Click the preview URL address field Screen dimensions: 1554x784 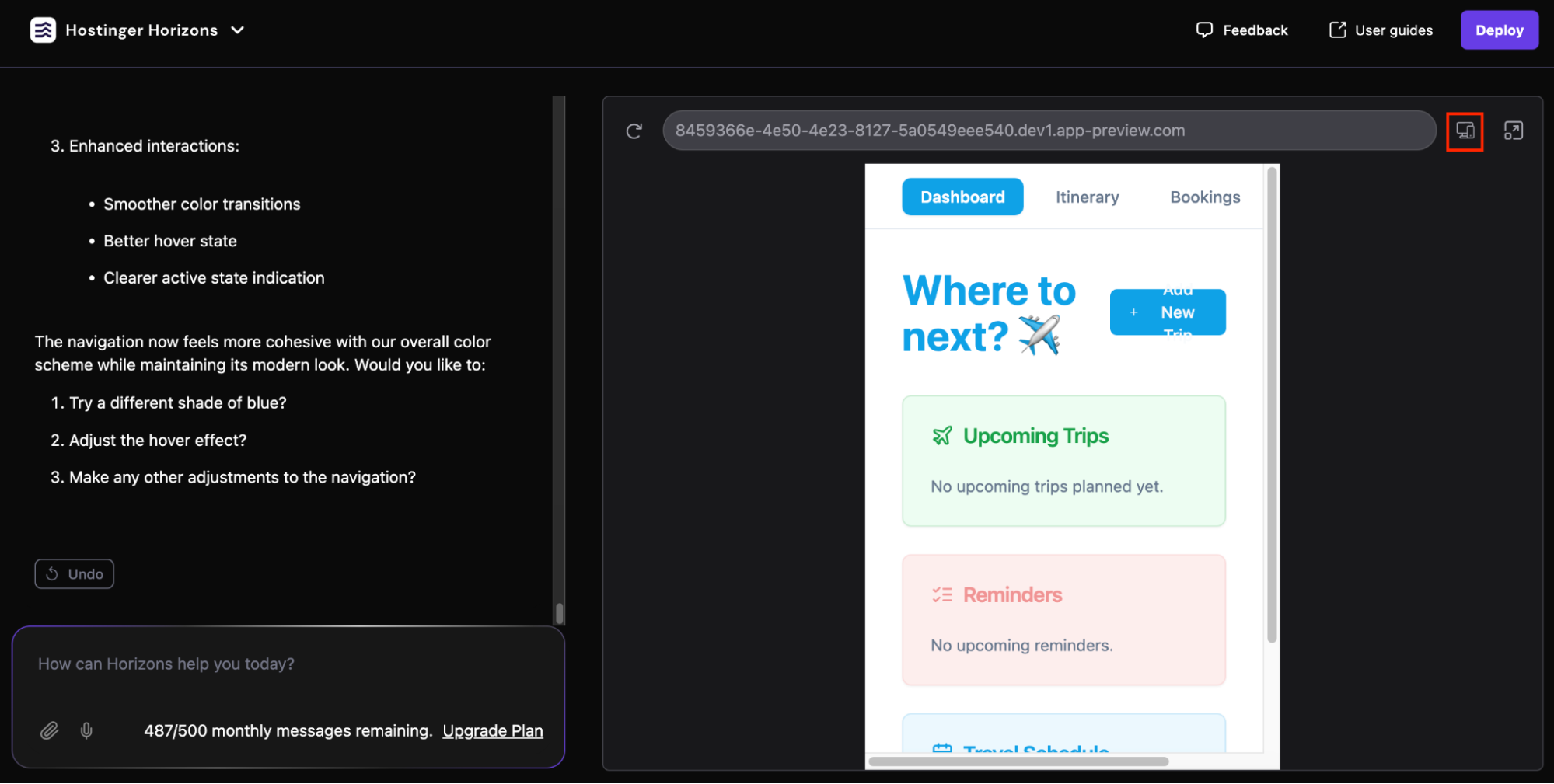[x=1048, y=131]
